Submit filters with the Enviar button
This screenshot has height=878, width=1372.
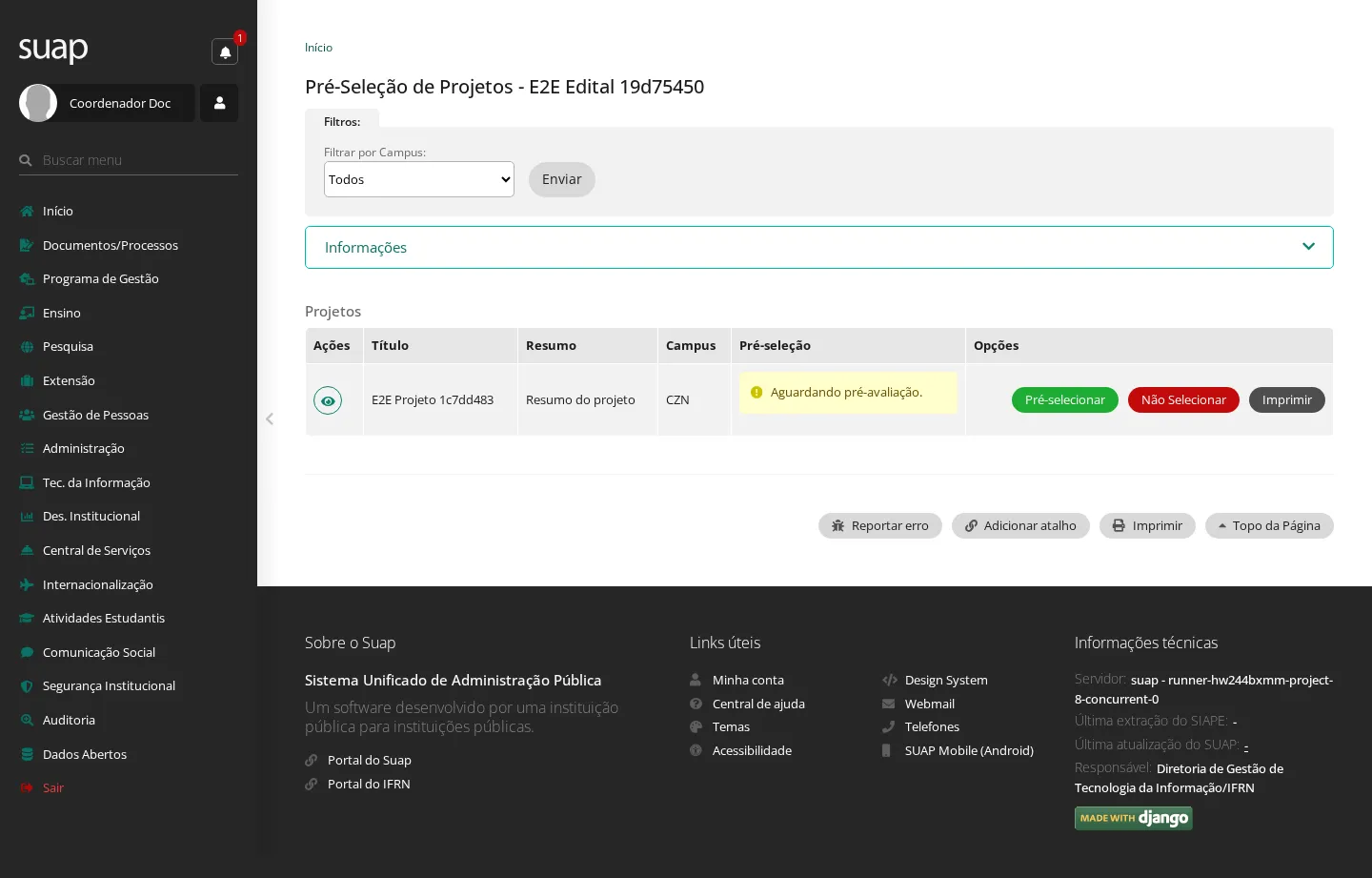562,179
